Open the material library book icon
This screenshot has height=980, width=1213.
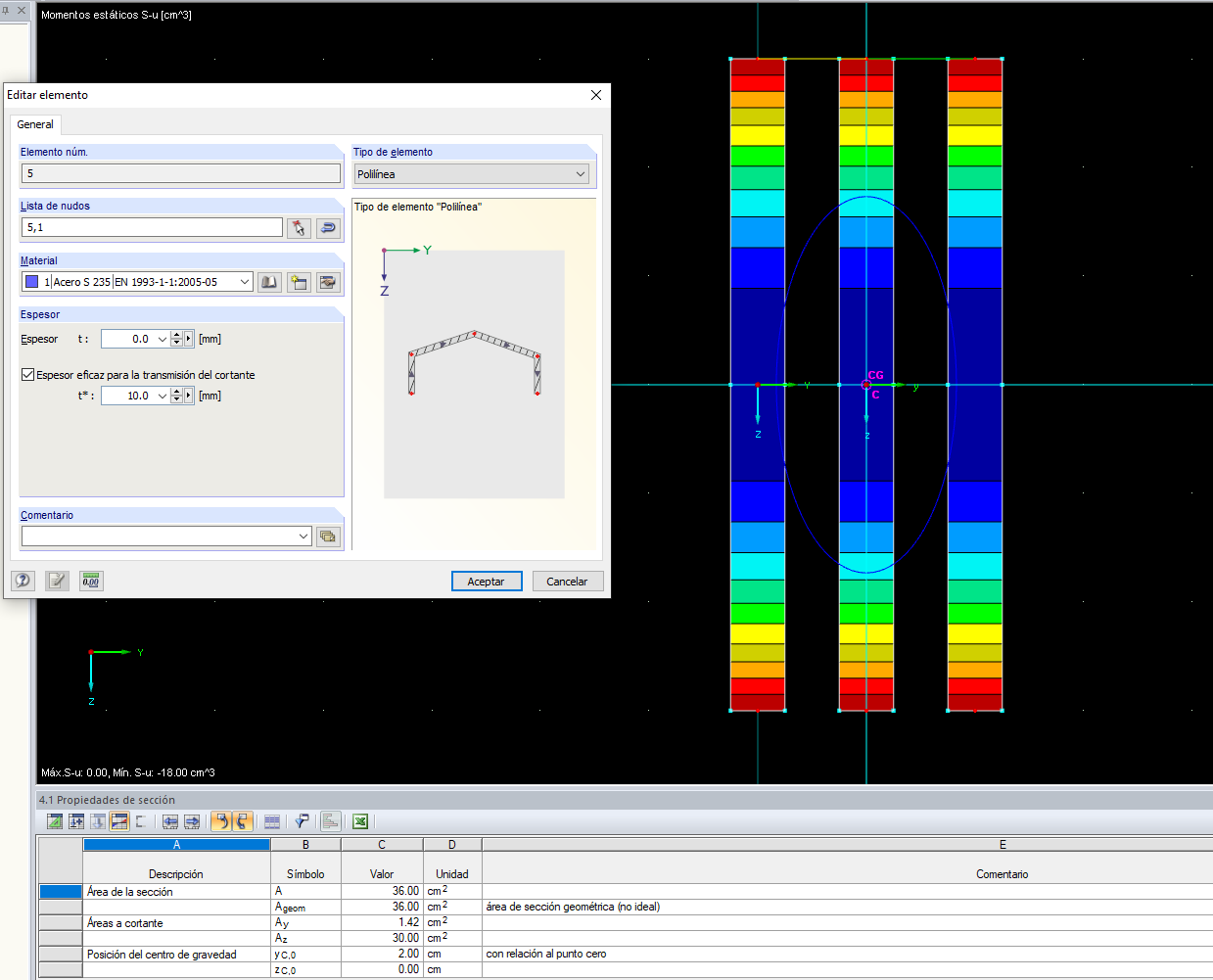tap(269, 283)
